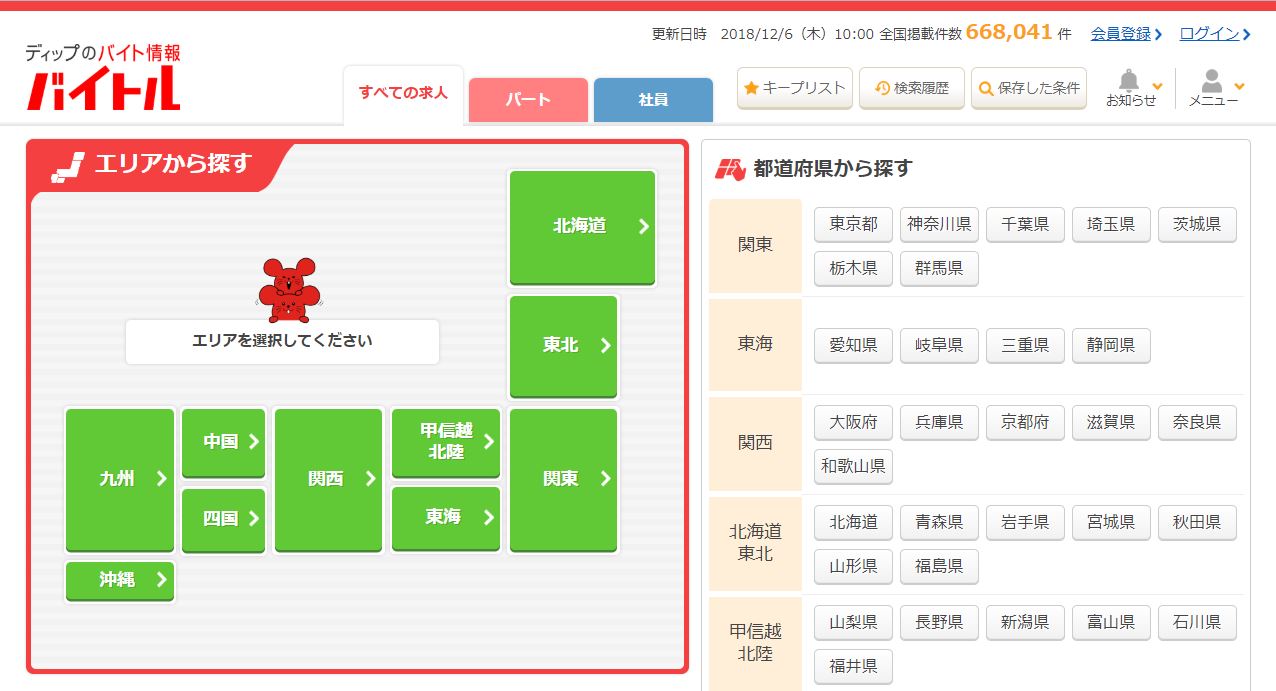Screen dimensions: 1276x691
Task: Switch to the パート tab
Action: [527, 100]
